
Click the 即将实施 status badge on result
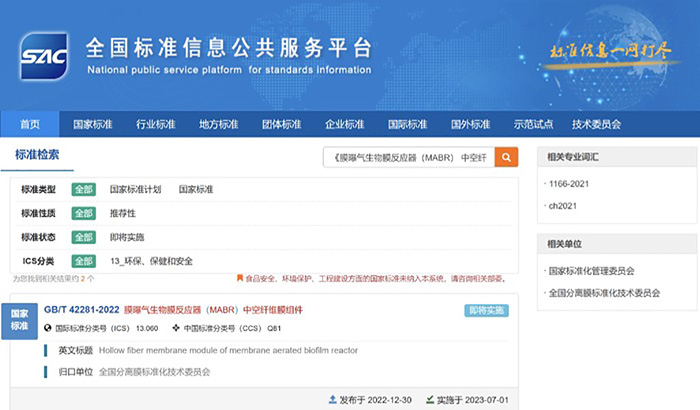pos(487,310)
